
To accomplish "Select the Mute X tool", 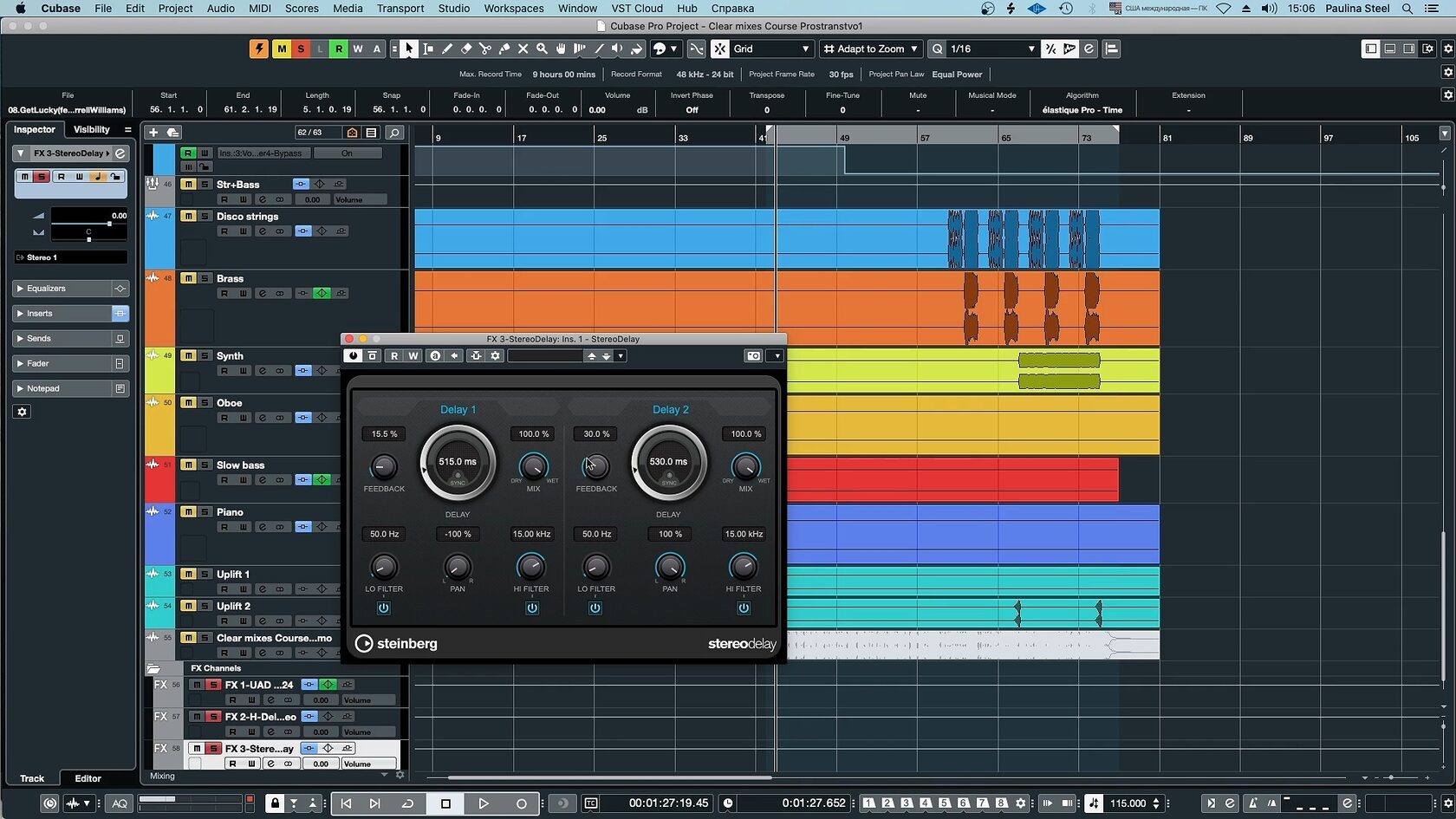I will (523, 49).
